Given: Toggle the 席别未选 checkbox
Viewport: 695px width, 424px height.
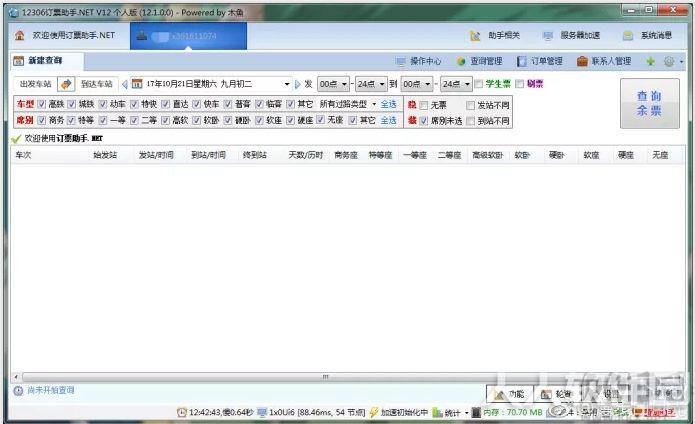Looking at the screenshot, I should (424, 121).
